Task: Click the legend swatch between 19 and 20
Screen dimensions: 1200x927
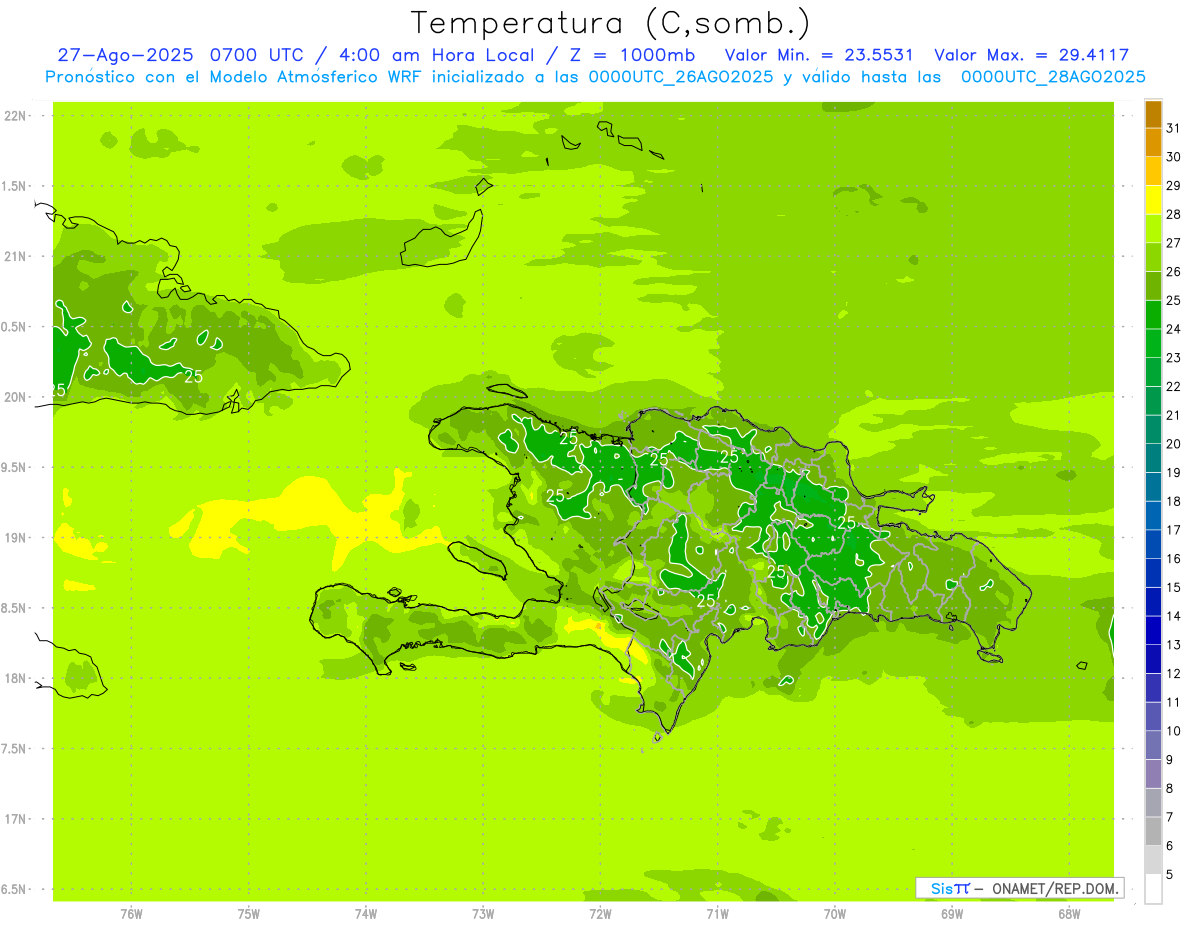Action: (1153, 458)
